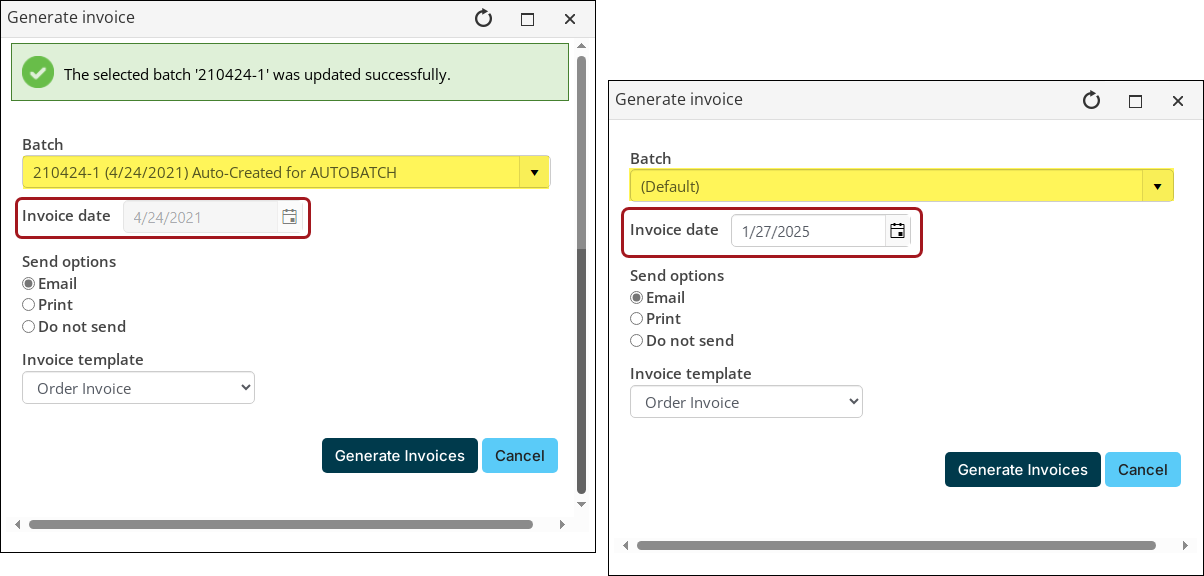The width and height of the screenshot is (1204, 576).
Task: Click Cancel in right window
Action: click(1143, 469)
